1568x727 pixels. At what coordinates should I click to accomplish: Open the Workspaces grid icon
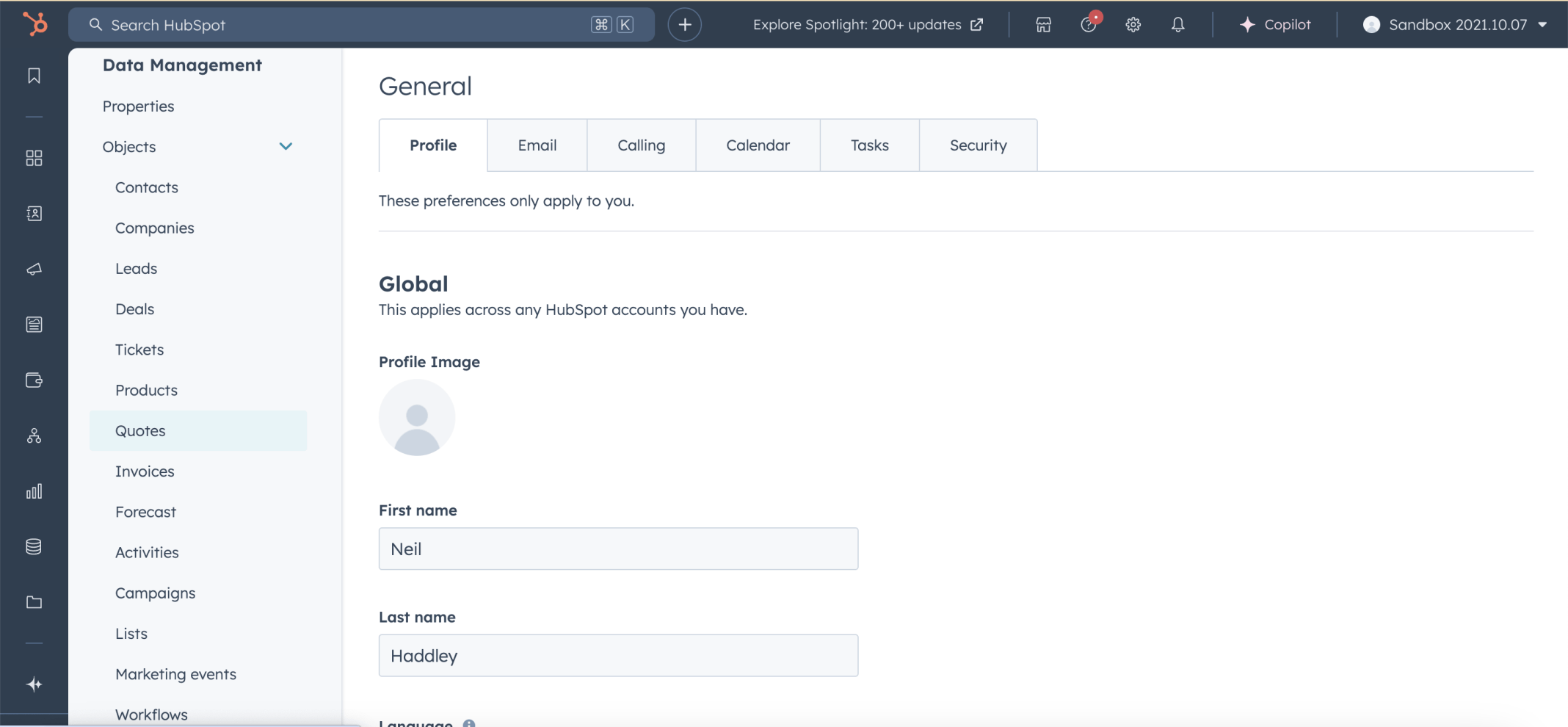[34, 158]
